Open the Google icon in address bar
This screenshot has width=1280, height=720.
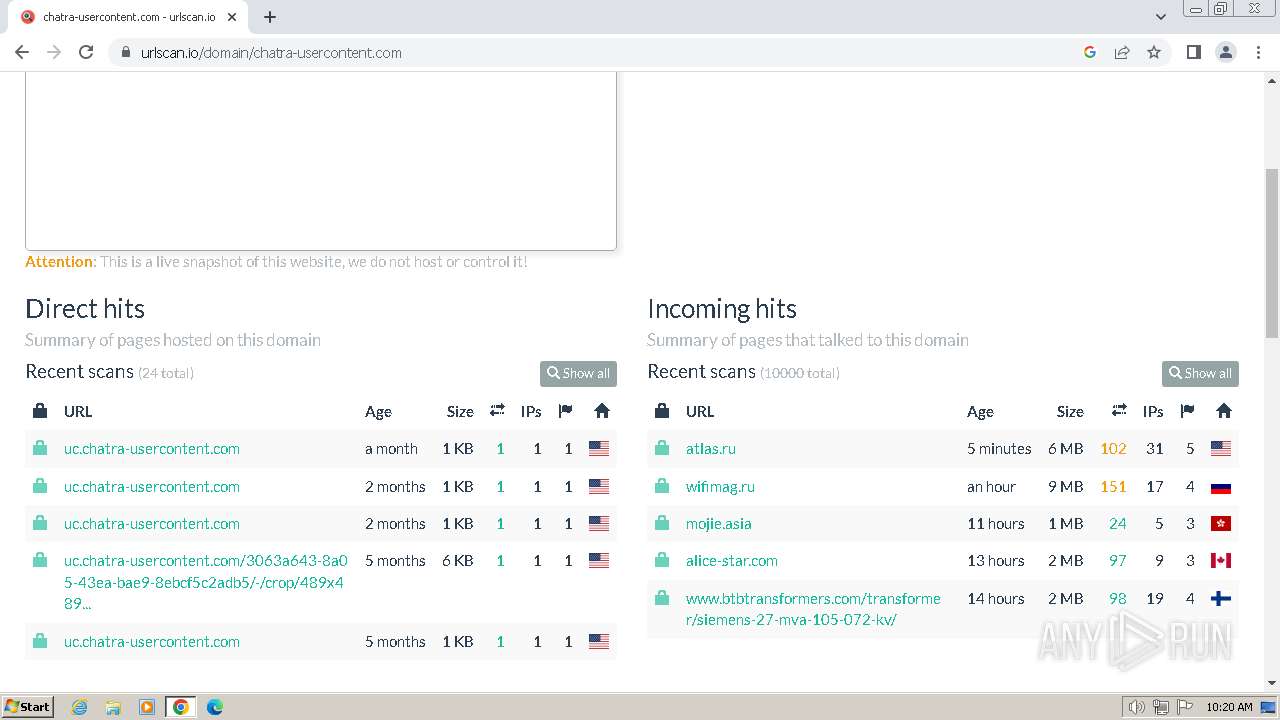click(1090, 52)
